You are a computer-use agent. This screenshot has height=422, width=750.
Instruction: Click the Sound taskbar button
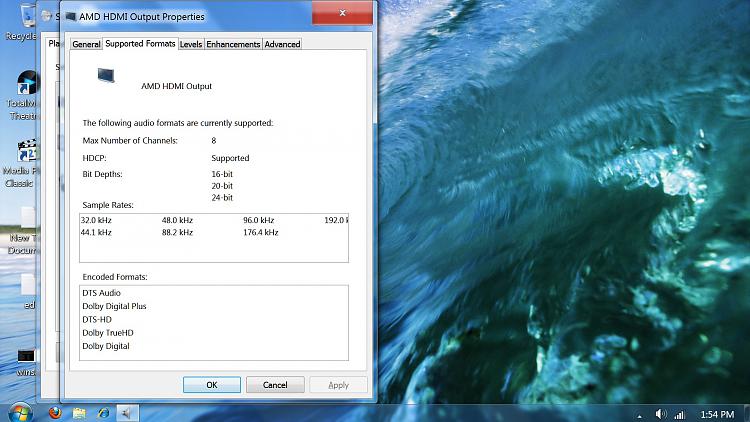[x=127, y=413]
